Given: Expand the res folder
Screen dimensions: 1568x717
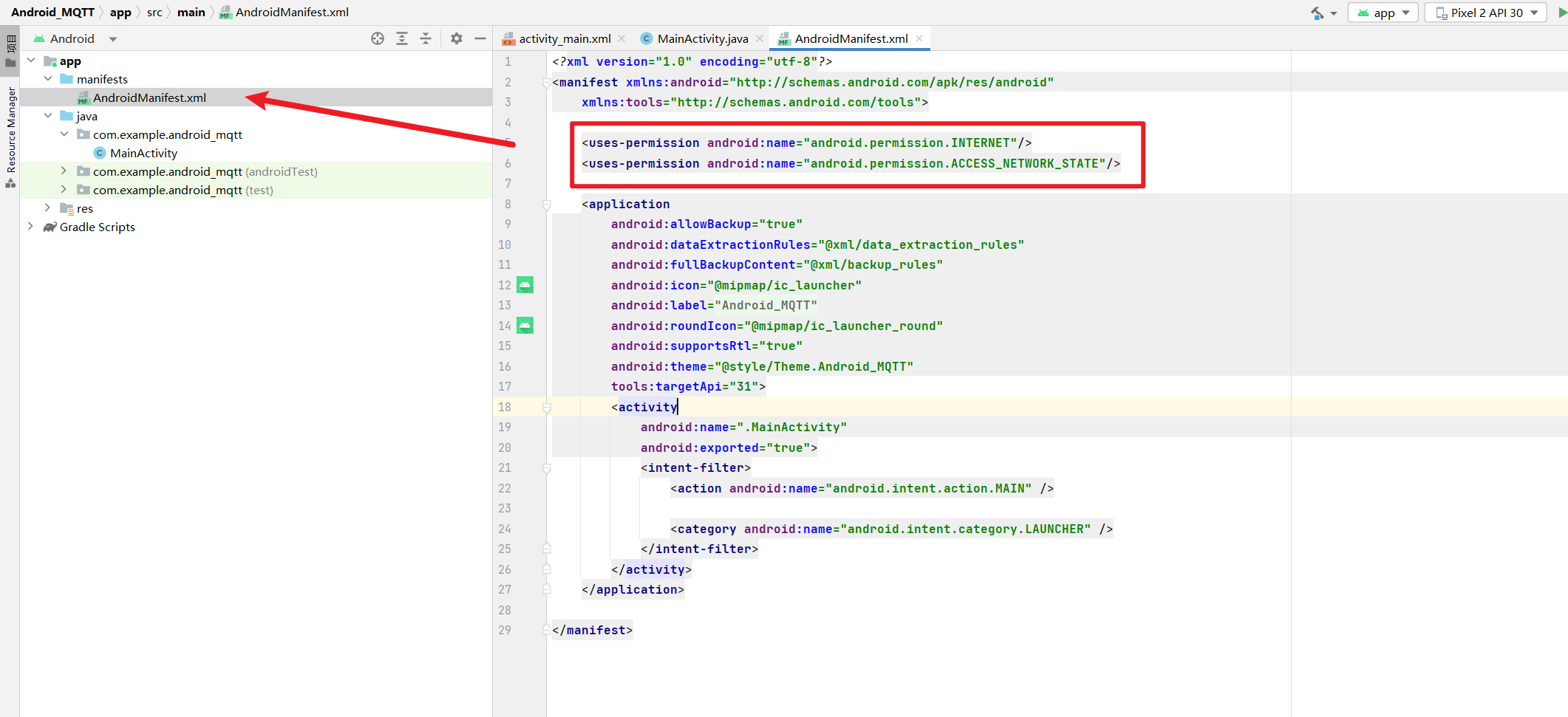Looking at the screenshot, I should tap(48, 208).
